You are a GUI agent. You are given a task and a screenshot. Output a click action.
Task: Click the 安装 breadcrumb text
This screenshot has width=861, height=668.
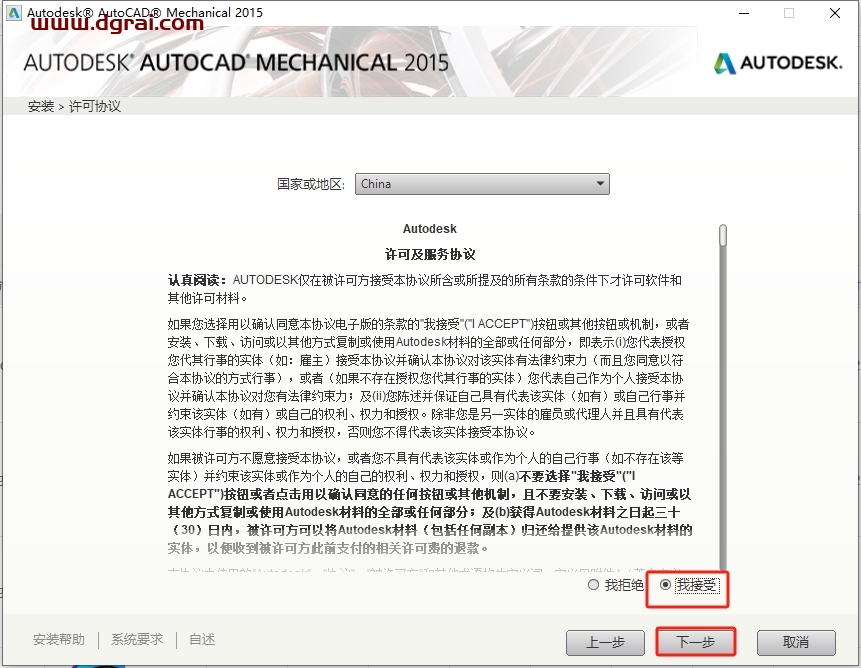41,106
